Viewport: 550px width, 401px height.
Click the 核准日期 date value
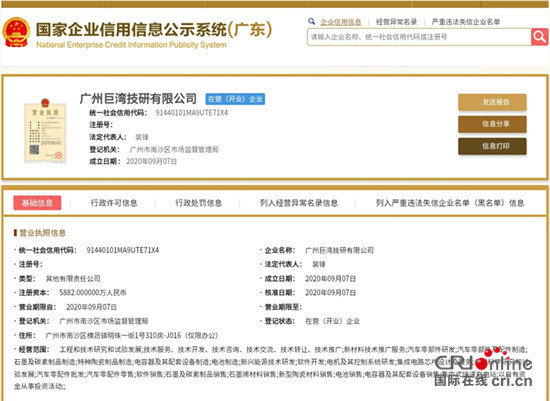pyautogui.click(x=330, y=293)
